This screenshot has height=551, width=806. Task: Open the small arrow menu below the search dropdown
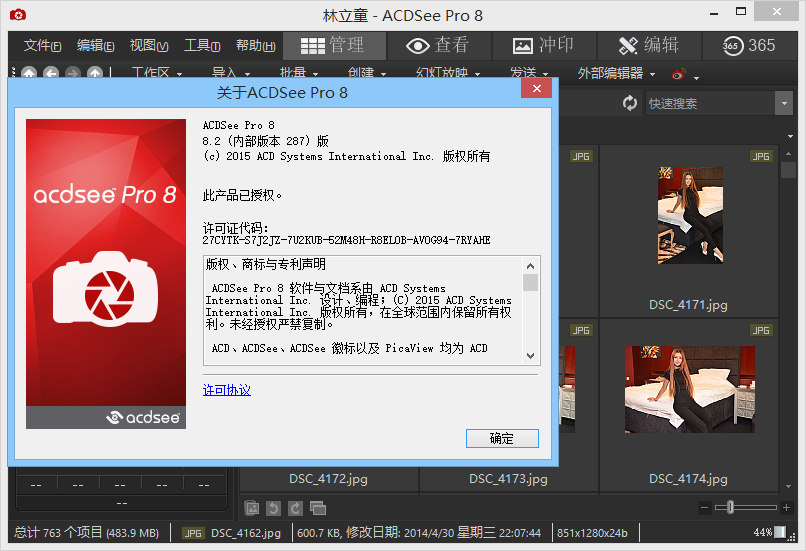click(x=790, y=136)
